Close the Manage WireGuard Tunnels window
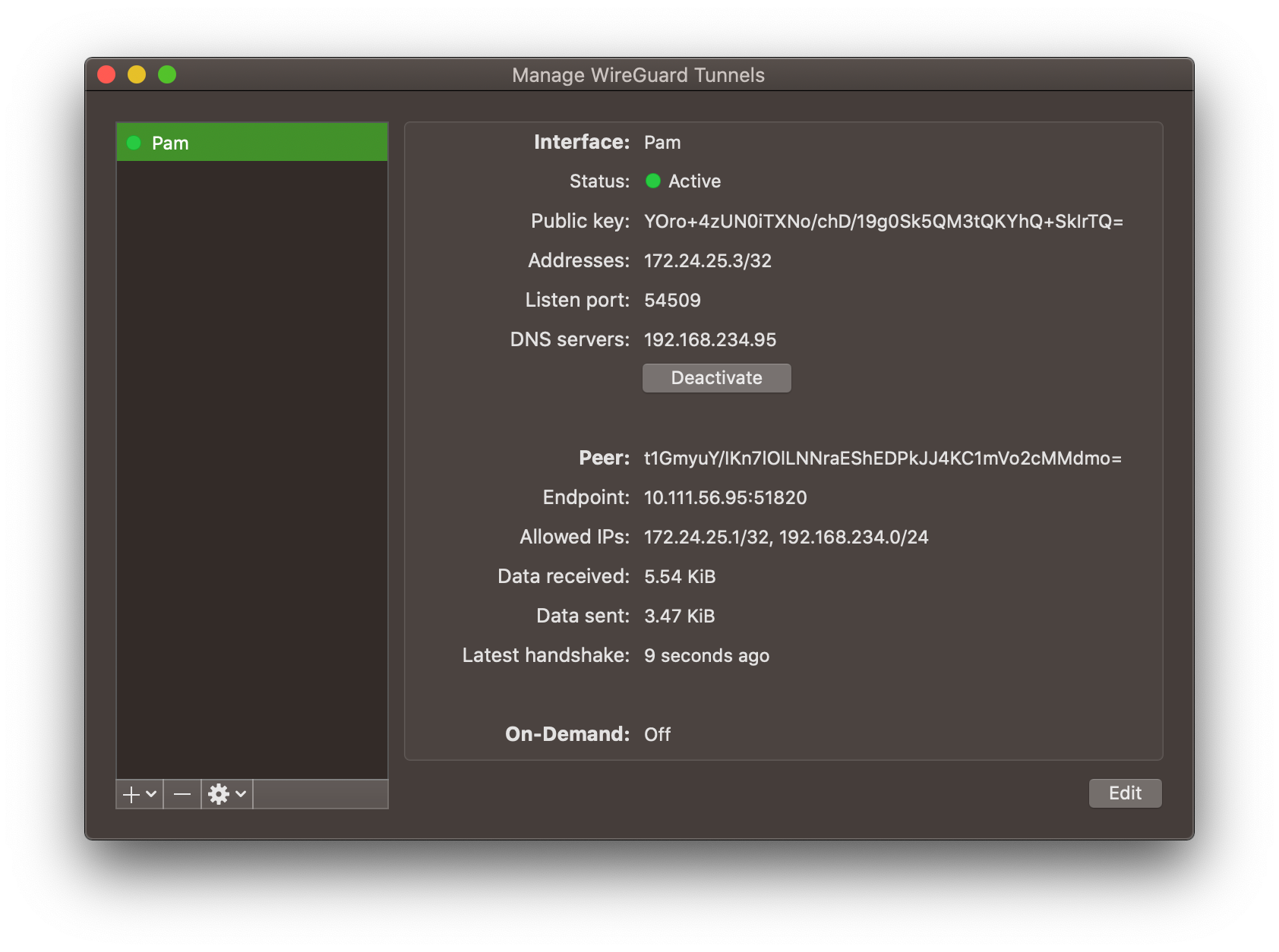The width and height of the screenshot is (1279, 952). 106,74
